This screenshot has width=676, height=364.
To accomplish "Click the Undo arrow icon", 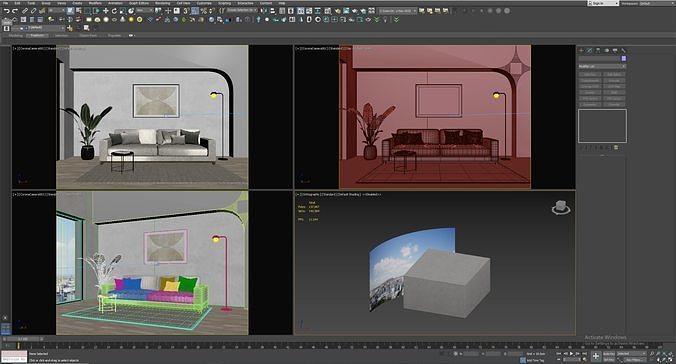I will (x=6, y=11).
